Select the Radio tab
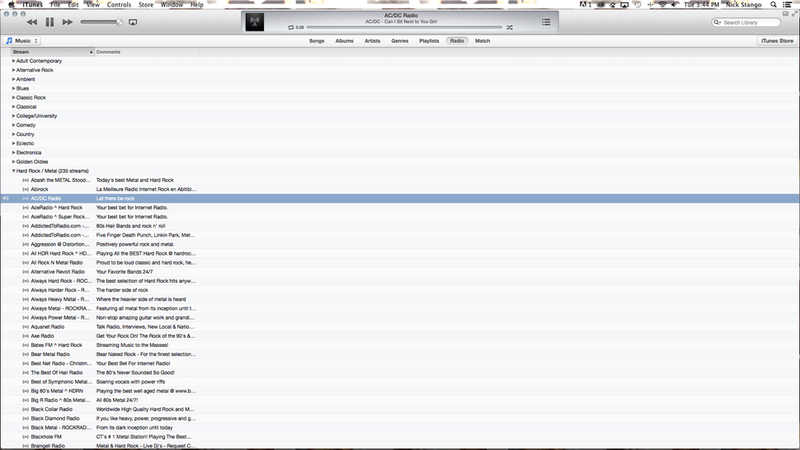800x450 pixels. click(x=457, y=41)
